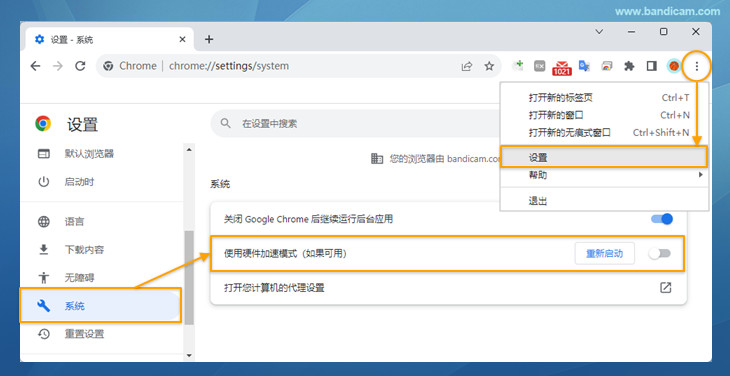Click the translate extension icon
This screenshot has height=376, width=730.
(584, 66)
